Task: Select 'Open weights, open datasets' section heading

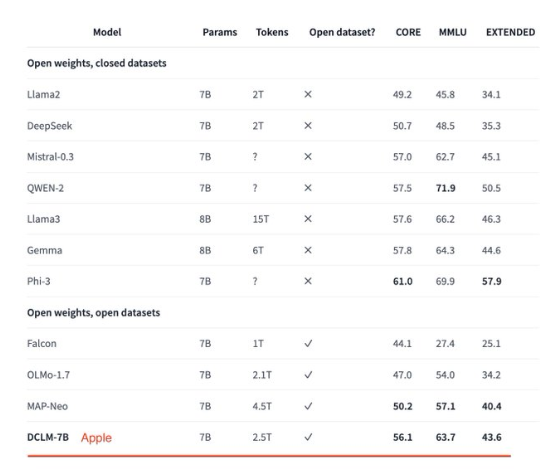Action: [94, 313]
